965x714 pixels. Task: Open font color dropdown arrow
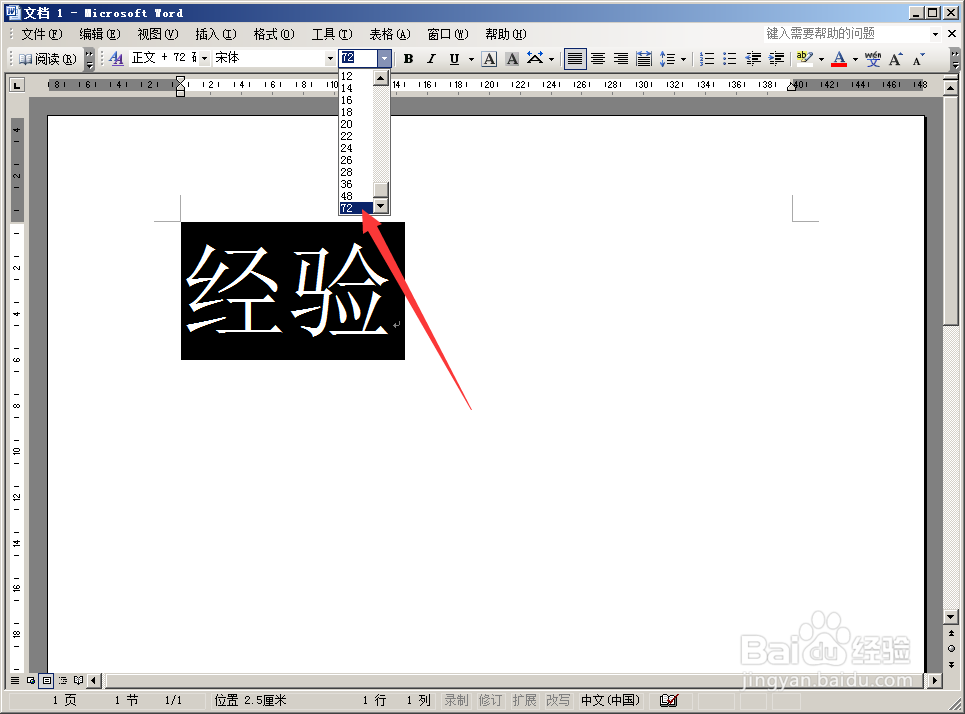(x=855, y=59)
